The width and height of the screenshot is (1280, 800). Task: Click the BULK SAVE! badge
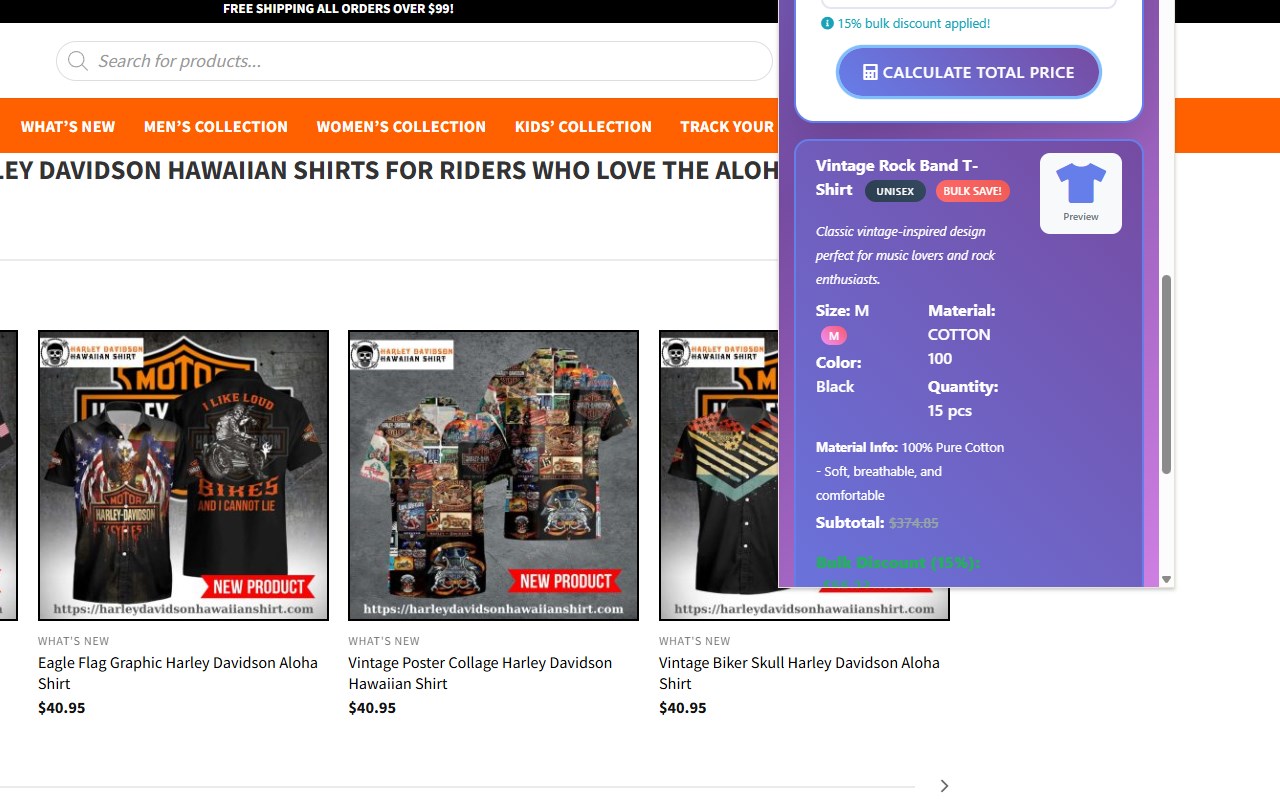coord(972,191)
